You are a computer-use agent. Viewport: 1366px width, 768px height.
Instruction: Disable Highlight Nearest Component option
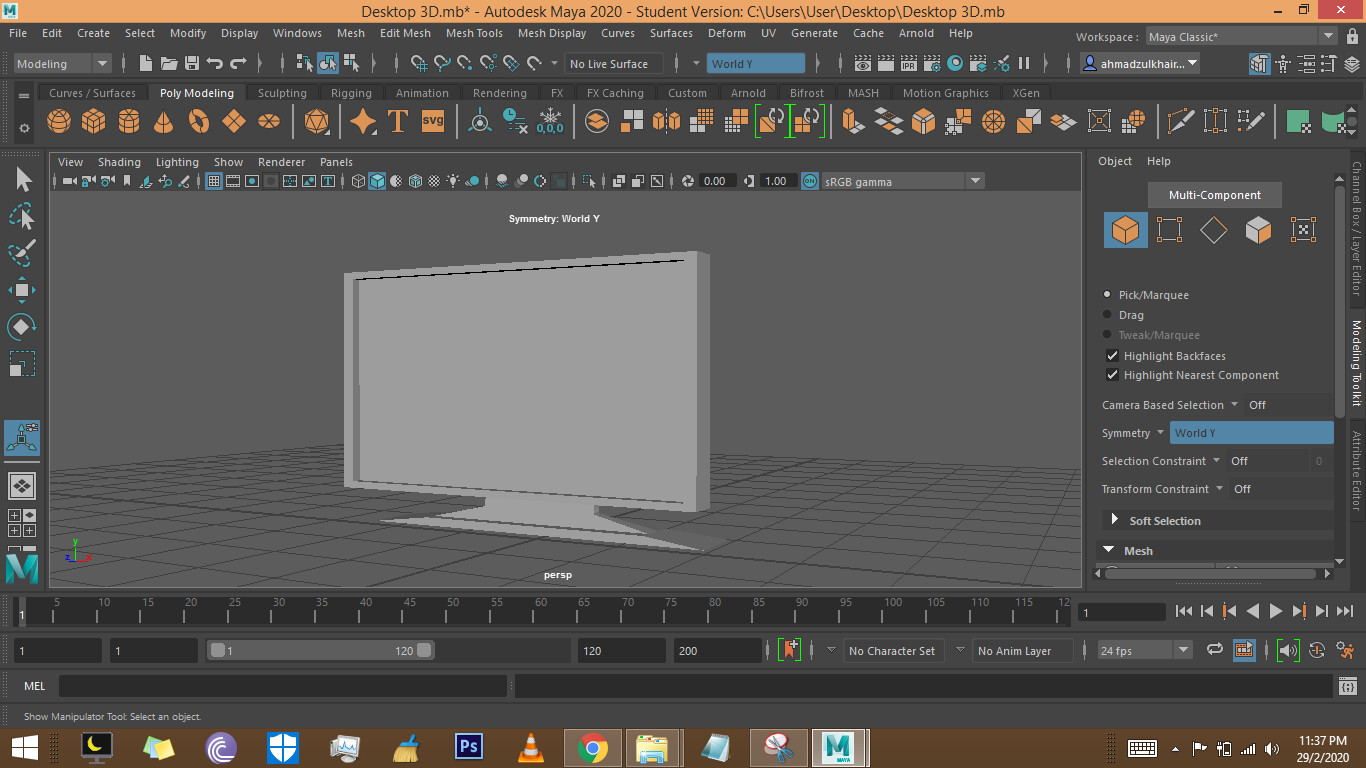pos(1113,375)
